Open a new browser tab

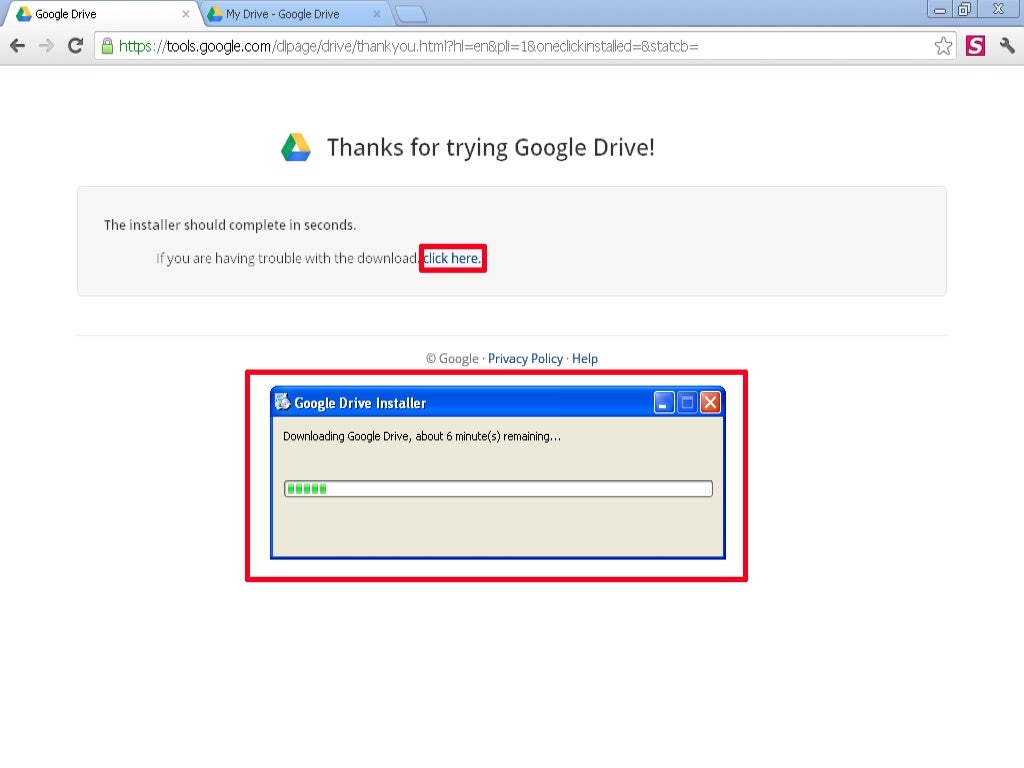click(411, 14)
